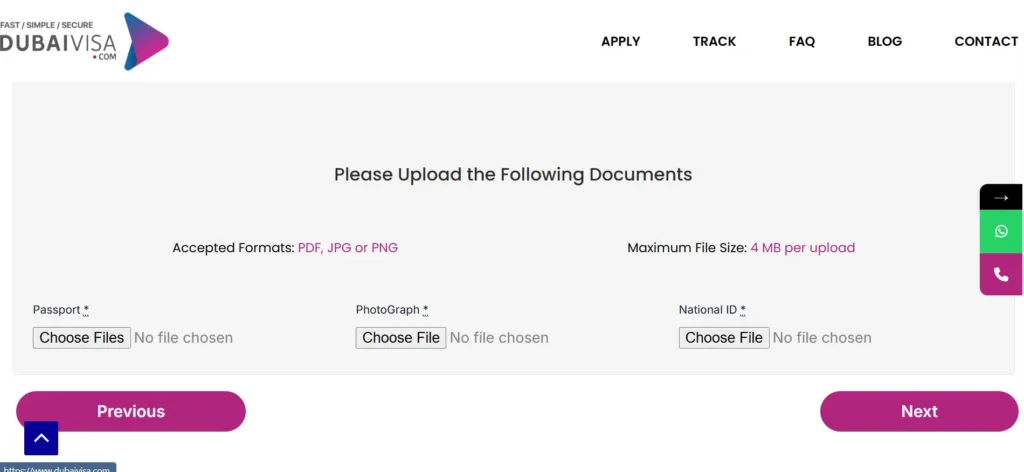Image resolution: width=1024 pixels, height=472 pixels.
Task: Click the PDF, JPG or PNG formats text
Action: [x=348, y=248]
